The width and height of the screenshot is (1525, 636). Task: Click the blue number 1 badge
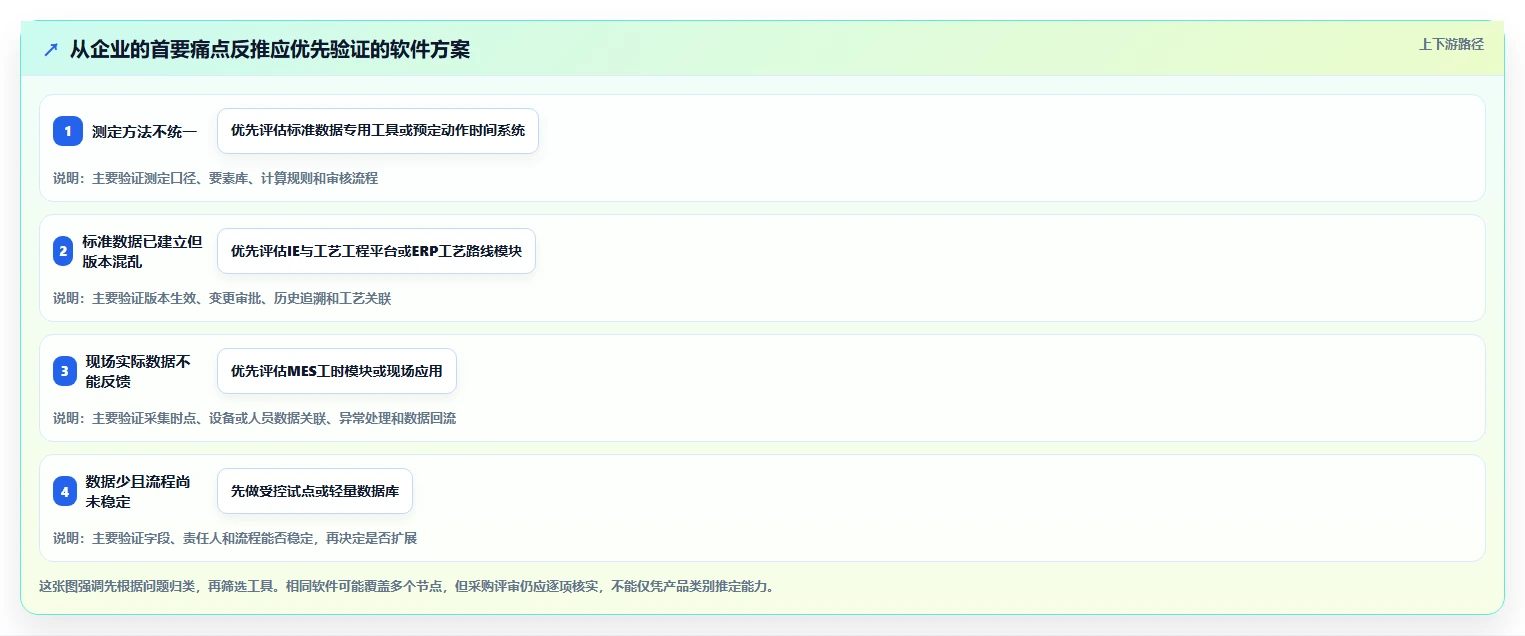pyautogui.click(x=68, y=131)
